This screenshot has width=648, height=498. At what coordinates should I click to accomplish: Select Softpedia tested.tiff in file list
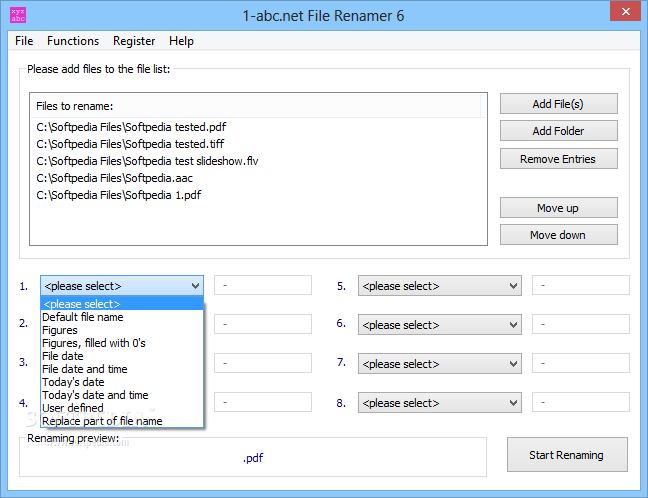[x=130, y=144]
